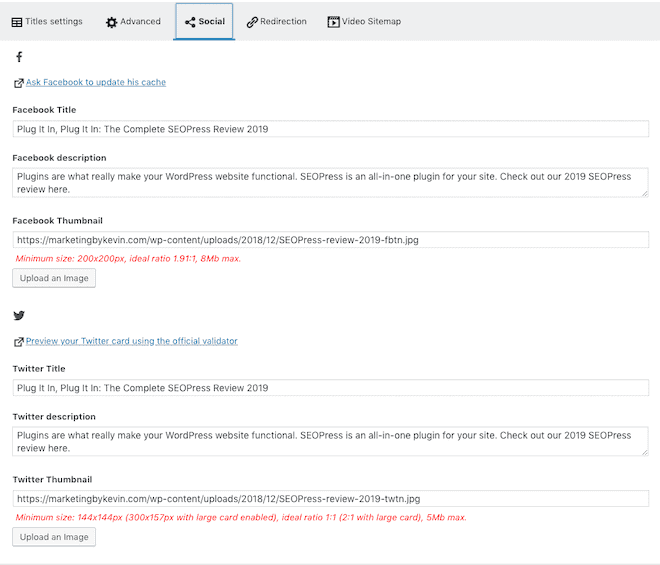Open the Redirection tab
Image resolution: width=660 pixels, height=565 pixels.
coord(277,21)
